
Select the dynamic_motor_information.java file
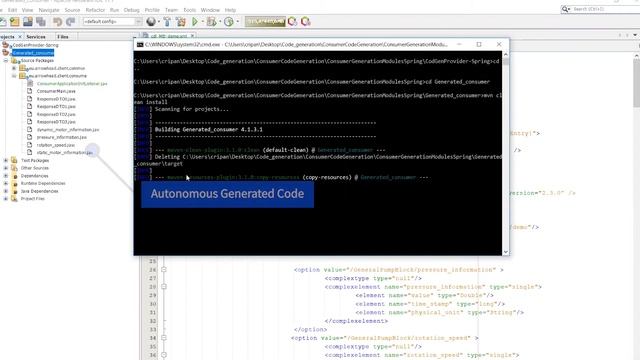point(68,130)
